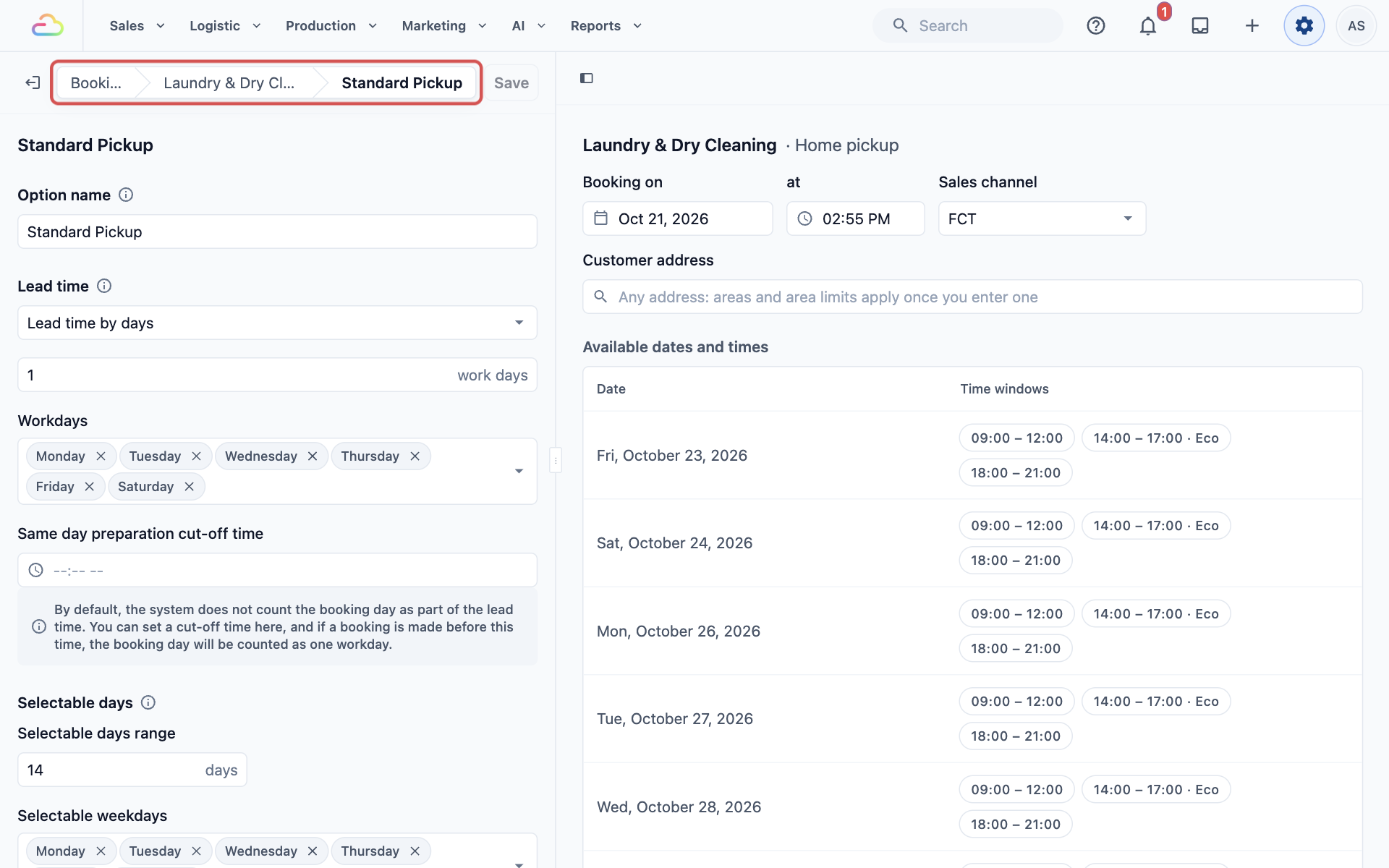Click the Selectable days info icon
Viewport: 1389px width, 868px height.
click(x=148, y=702)
